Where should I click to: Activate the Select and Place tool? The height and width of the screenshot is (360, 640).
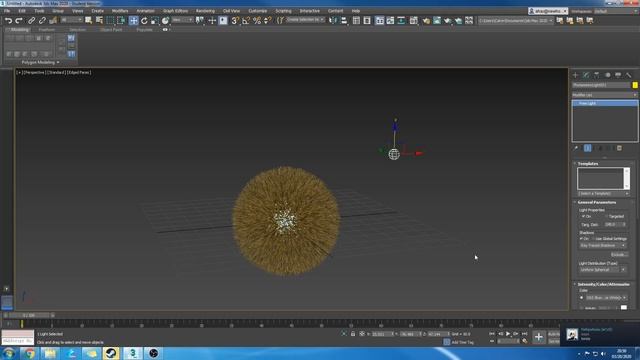tap(165, 20)
